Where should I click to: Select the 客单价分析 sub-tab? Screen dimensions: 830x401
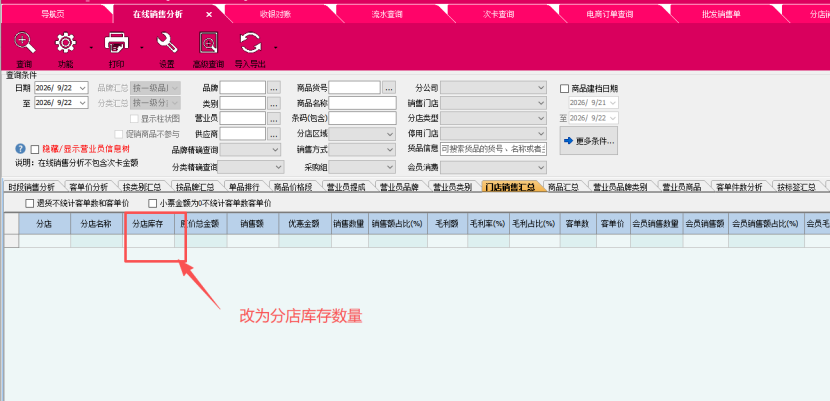click(89, 187)
